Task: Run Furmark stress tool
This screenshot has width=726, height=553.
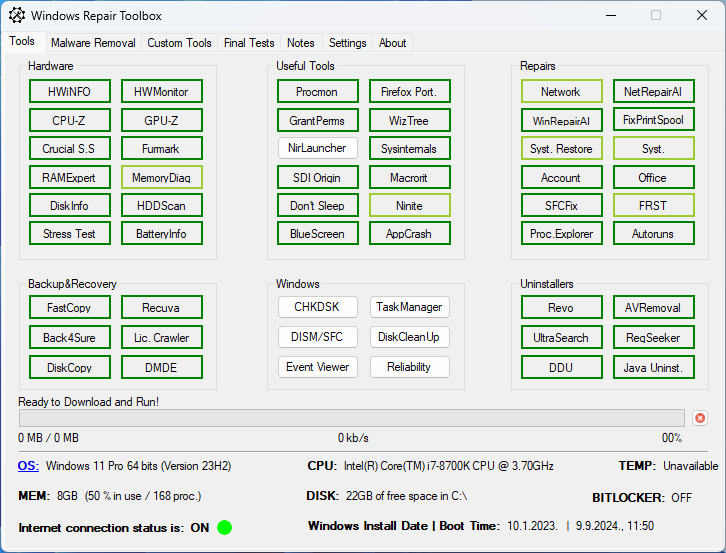Action: [x=162, y=148]
